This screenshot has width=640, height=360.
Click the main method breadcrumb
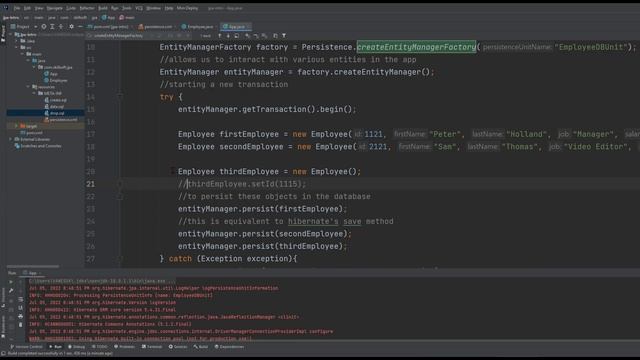[127, 18]
